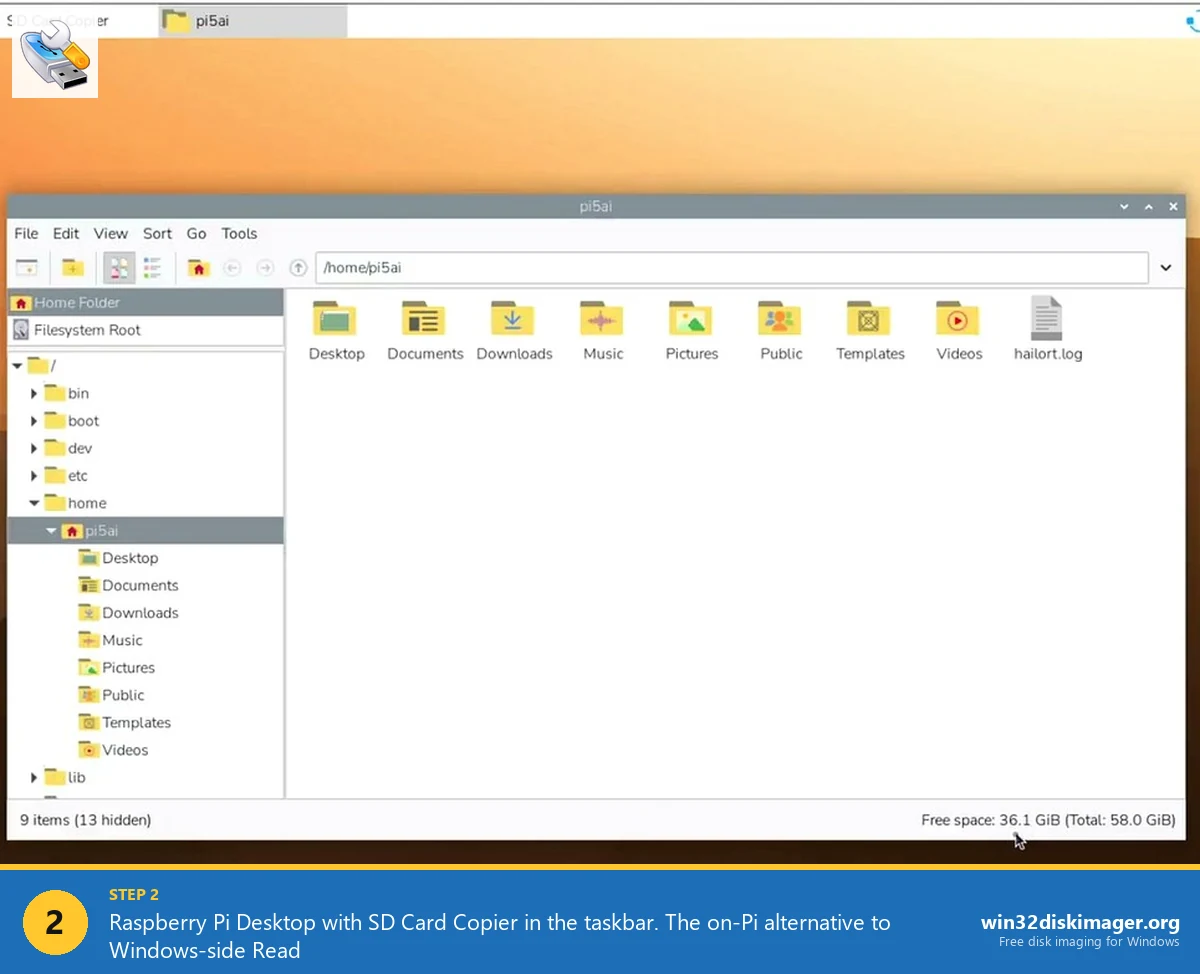Open the path bar dropdown
Viewport: 1200px width, 974px height.
1166,267
